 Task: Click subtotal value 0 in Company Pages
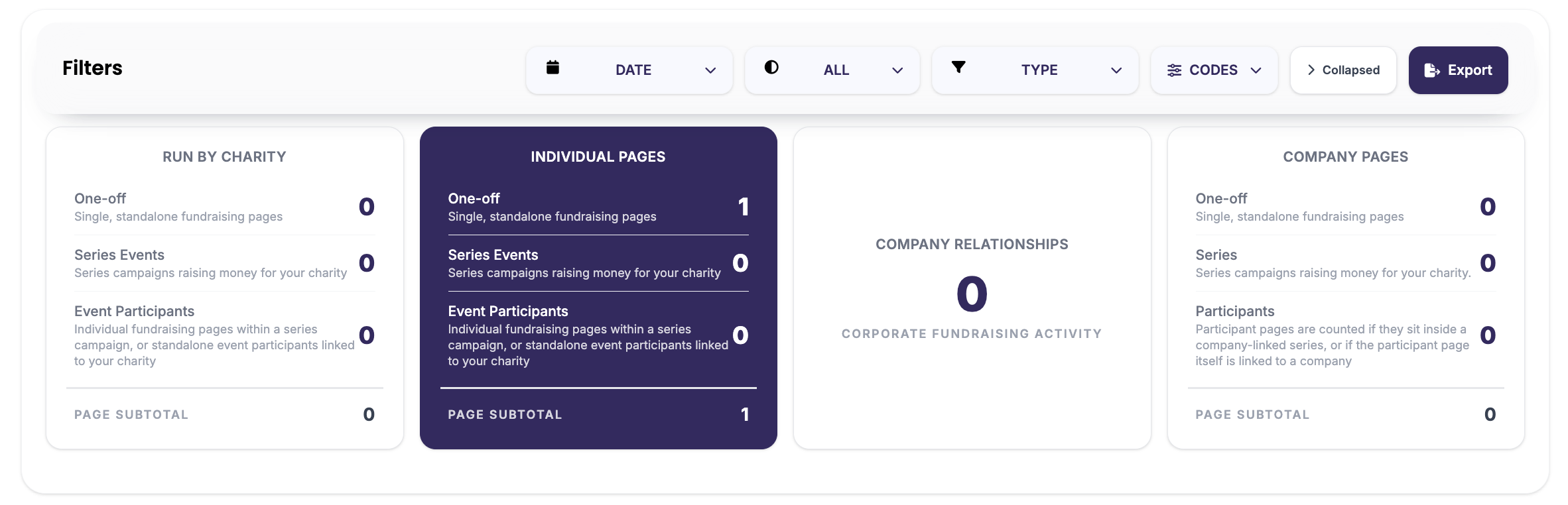point(1490,414)
